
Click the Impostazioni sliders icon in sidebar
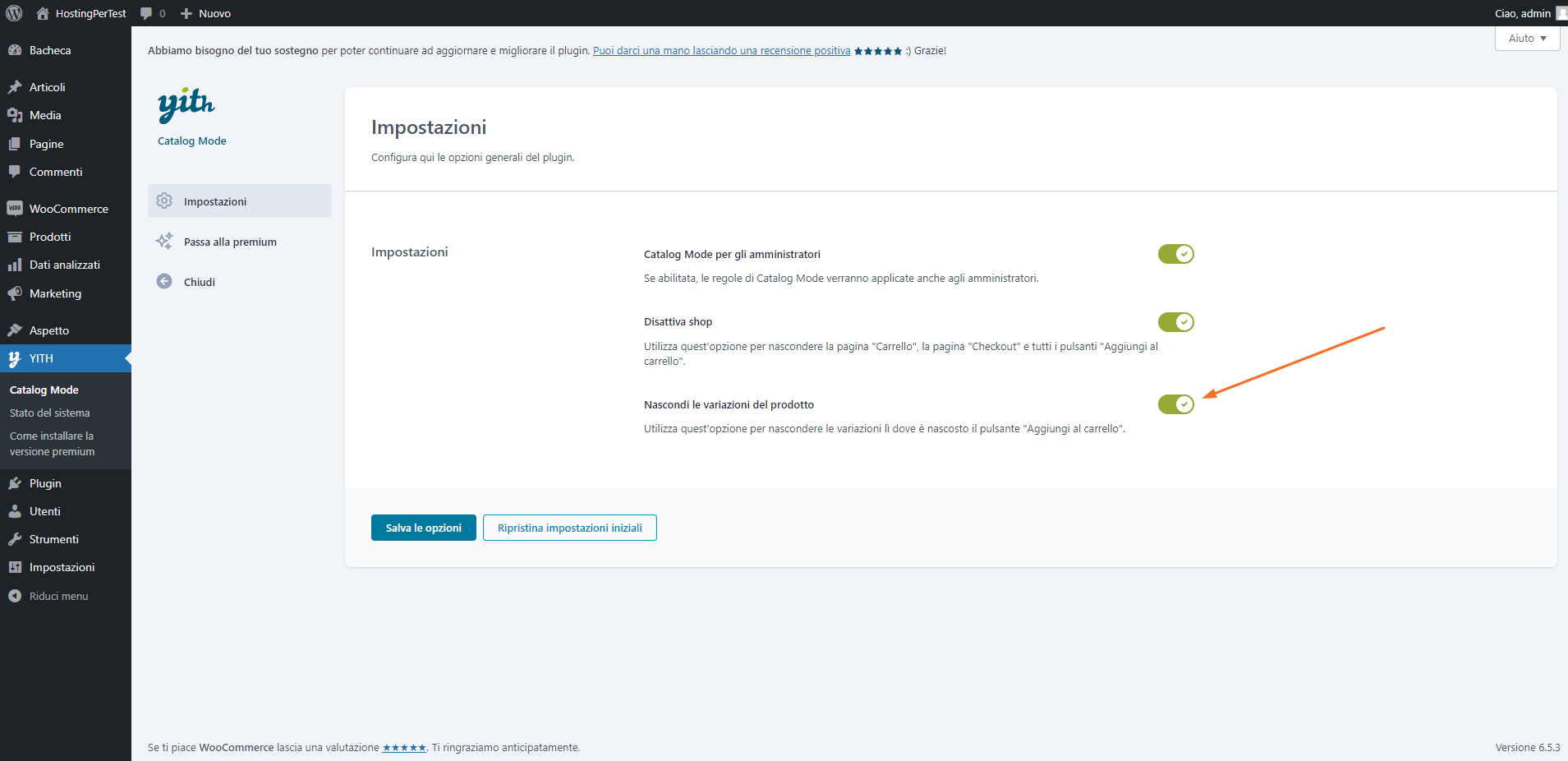[x=15, y=567]
